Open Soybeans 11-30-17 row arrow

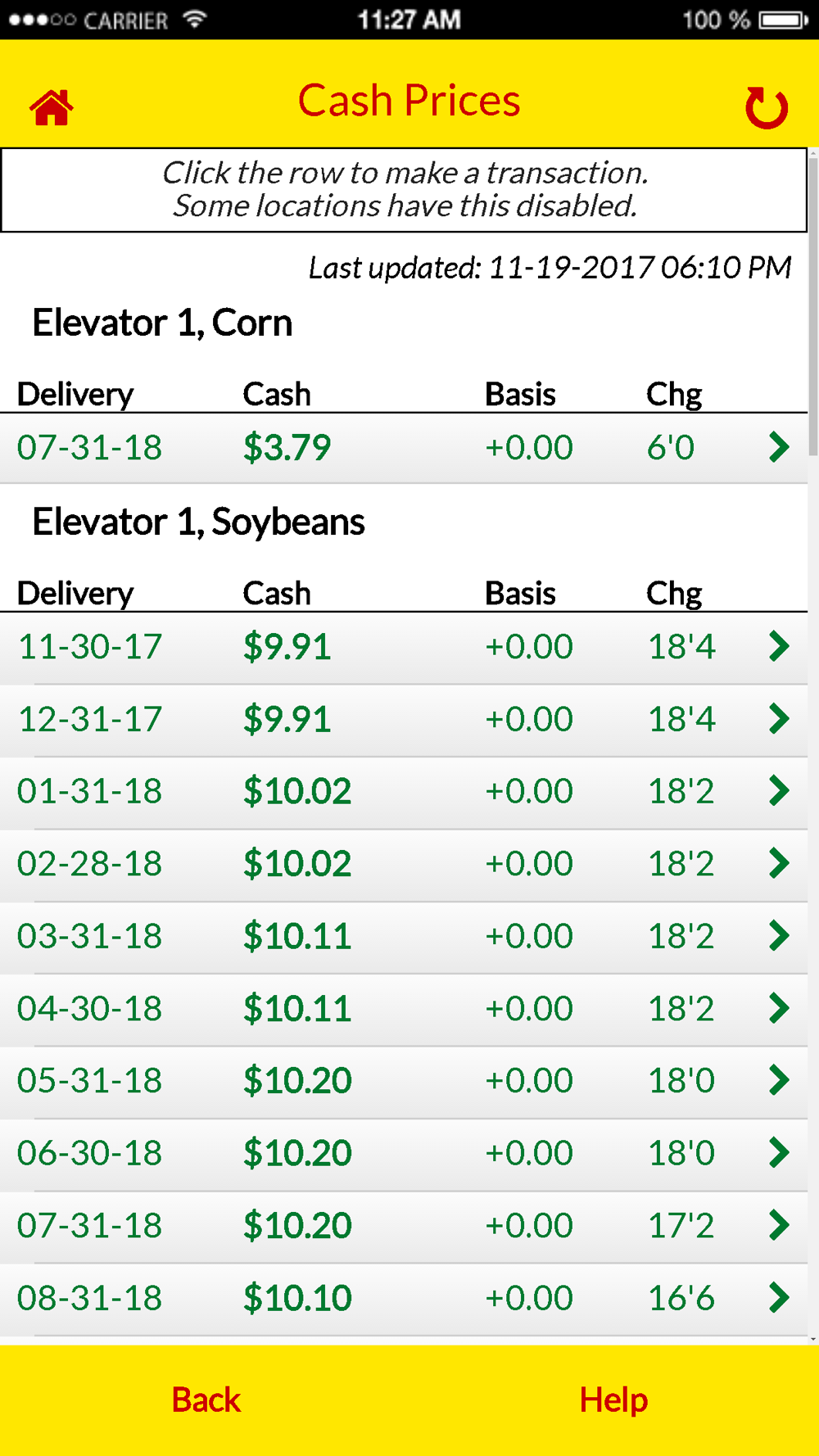click(779, 646)
